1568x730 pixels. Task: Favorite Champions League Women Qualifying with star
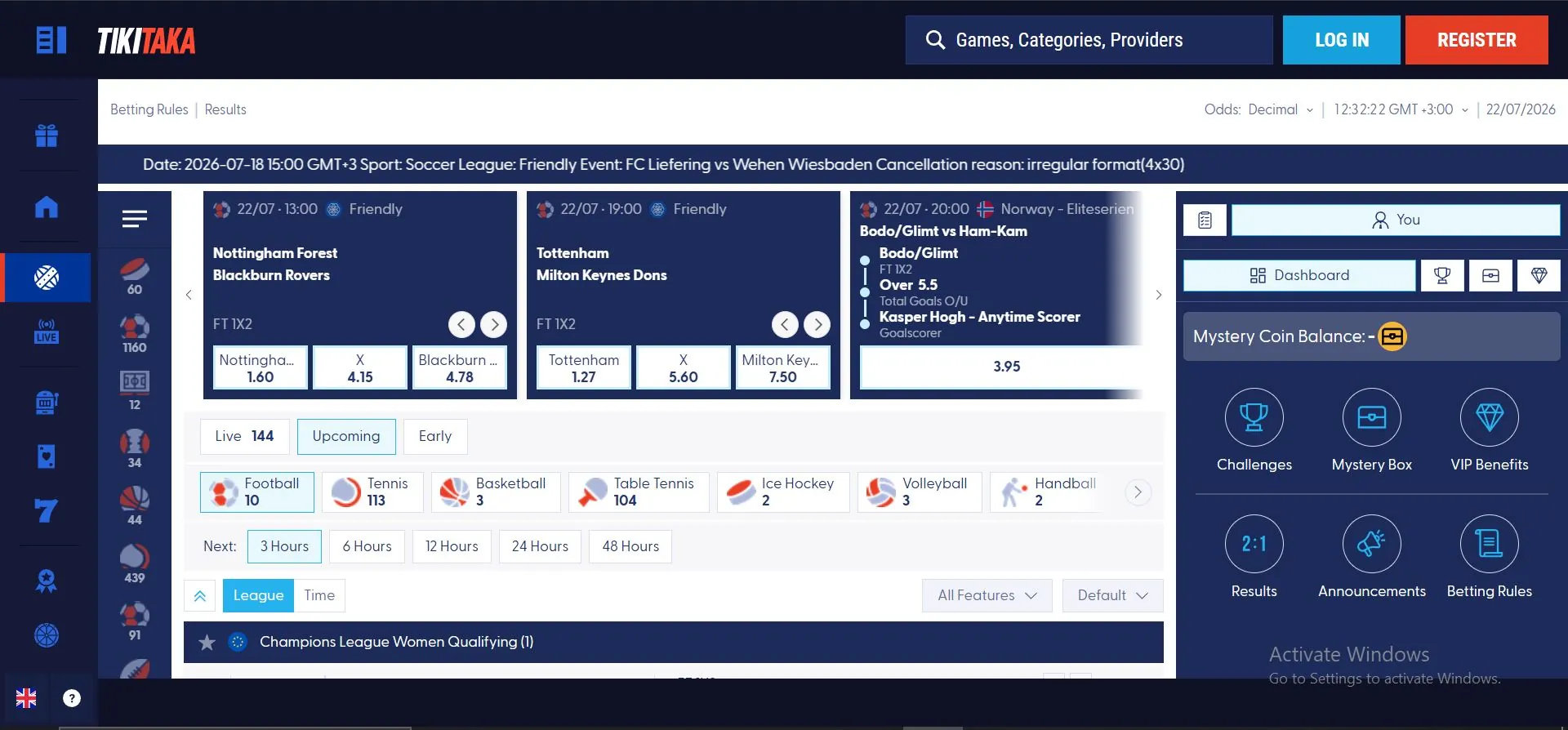pyautogui.click(x=207, y=643)
